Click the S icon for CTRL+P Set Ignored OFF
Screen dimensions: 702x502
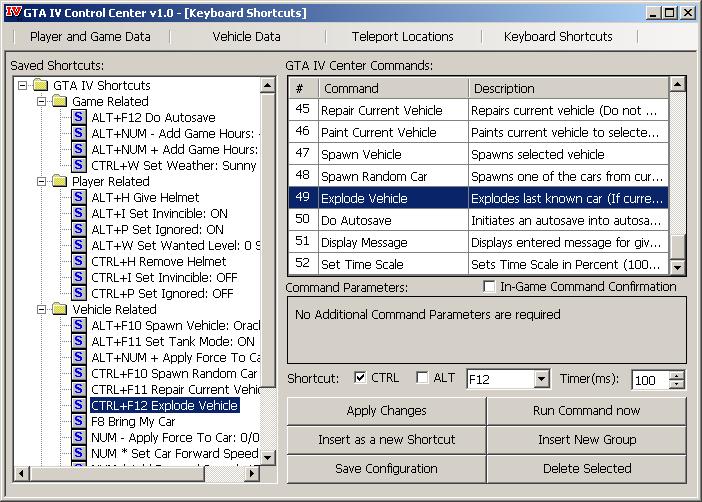[x=79, y=294]
